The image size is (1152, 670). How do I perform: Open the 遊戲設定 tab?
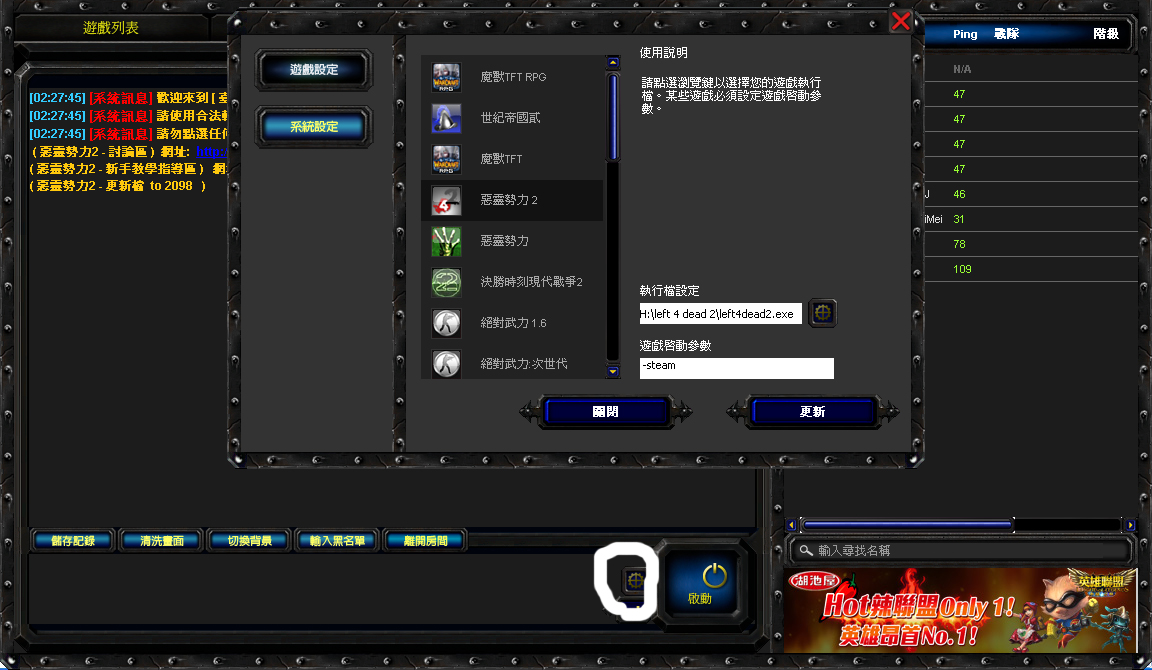(x=314, y=70)
